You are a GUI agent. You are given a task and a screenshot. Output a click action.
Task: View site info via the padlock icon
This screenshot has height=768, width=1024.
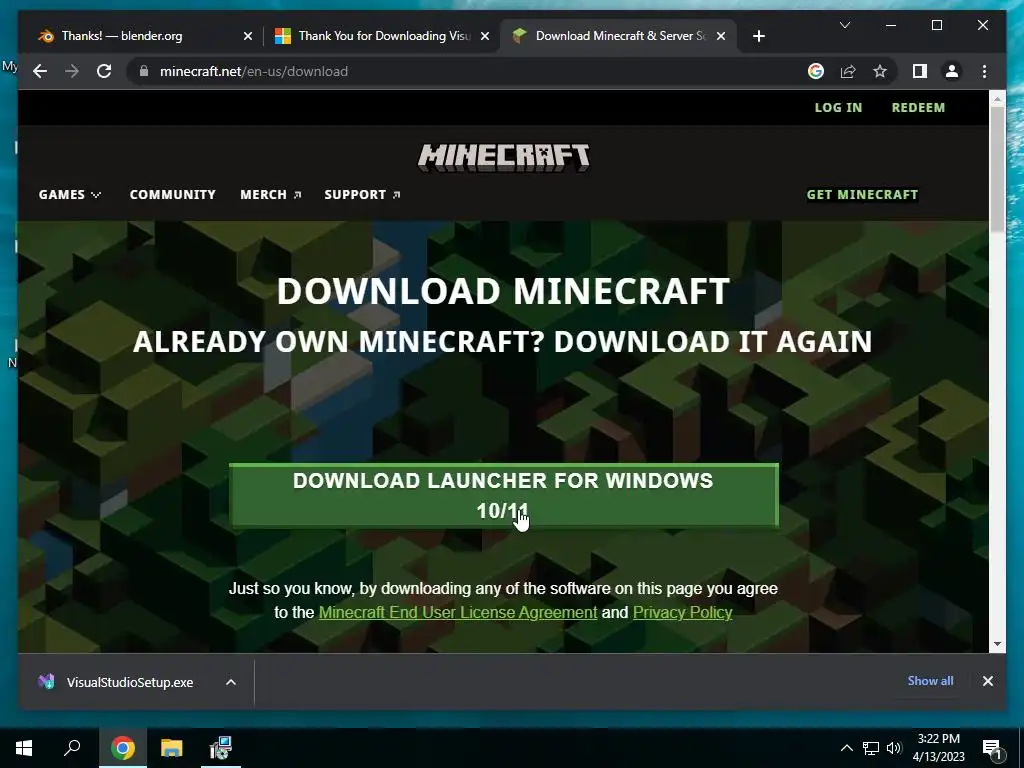[x=144, y=71]
